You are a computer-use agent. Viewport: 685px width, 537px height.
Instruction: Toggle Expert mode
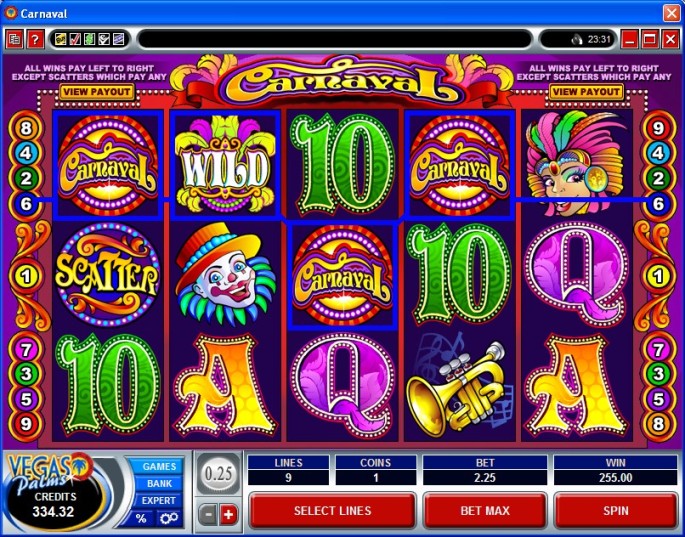[158, 500]
